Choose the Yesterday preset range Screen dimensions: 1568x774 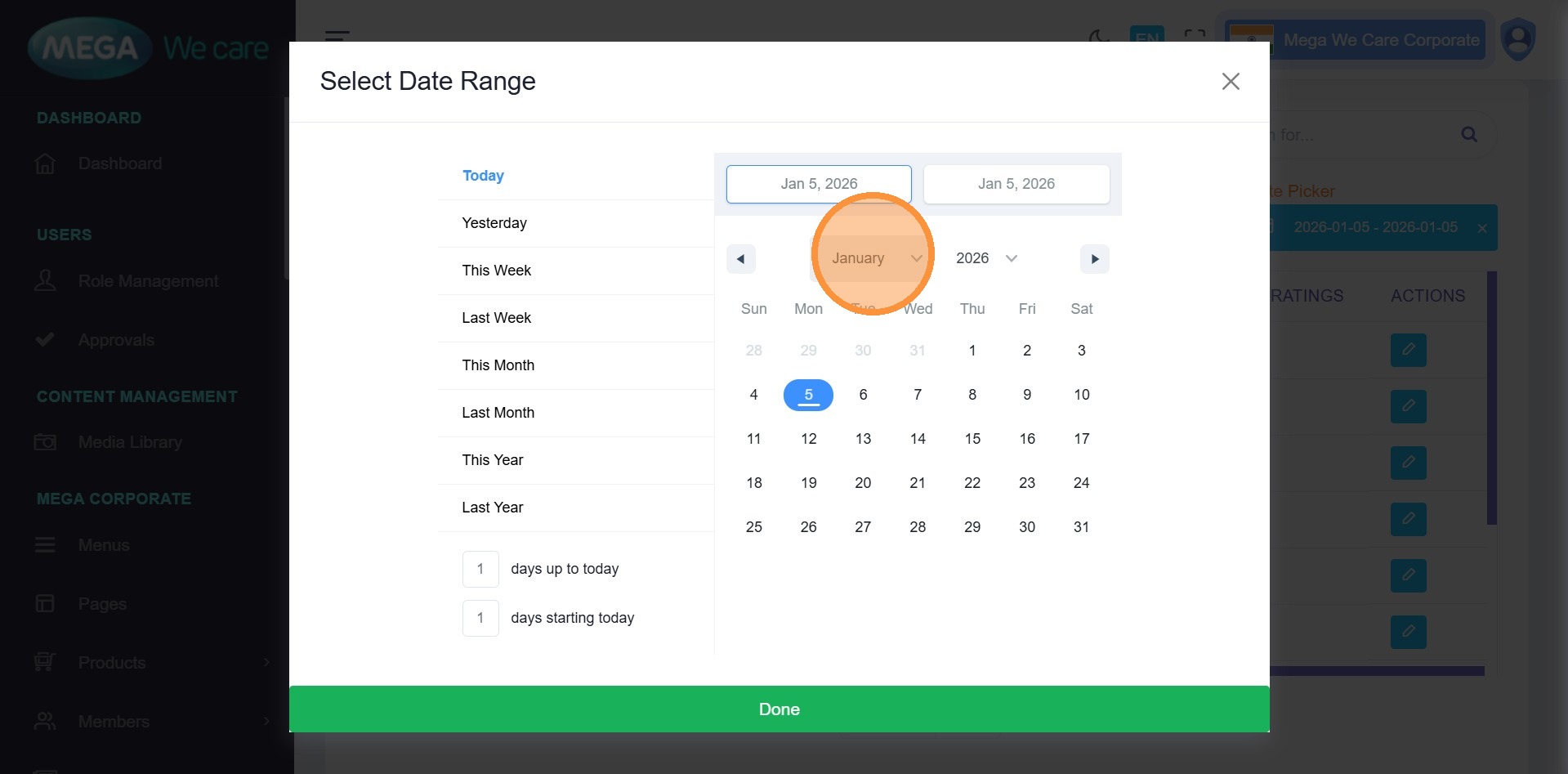click(494, 223)
